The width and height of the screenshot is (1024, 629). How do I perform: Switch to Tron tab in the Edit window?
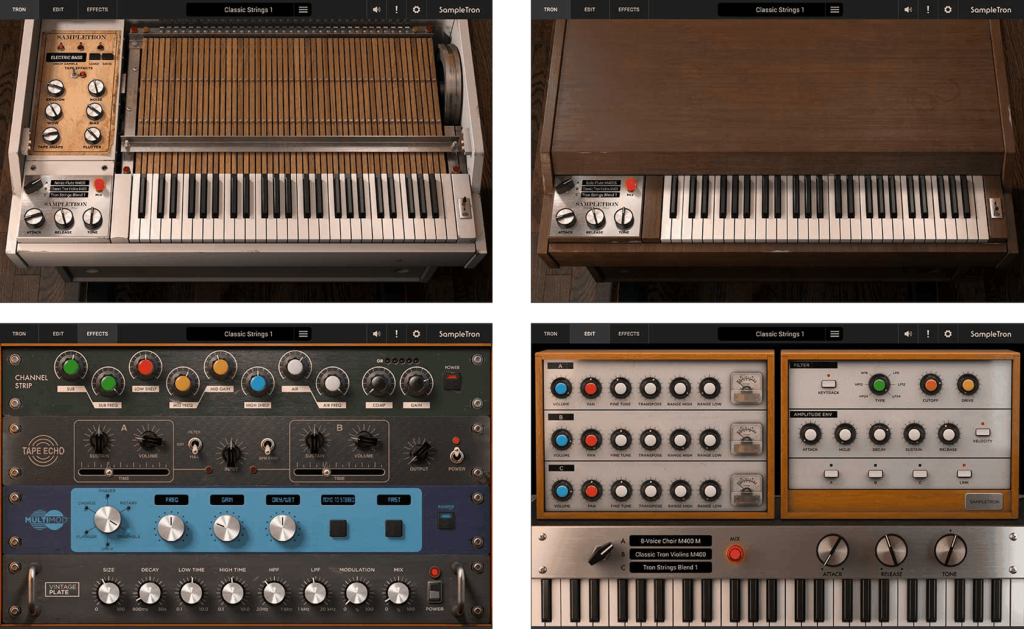(551, 334)
